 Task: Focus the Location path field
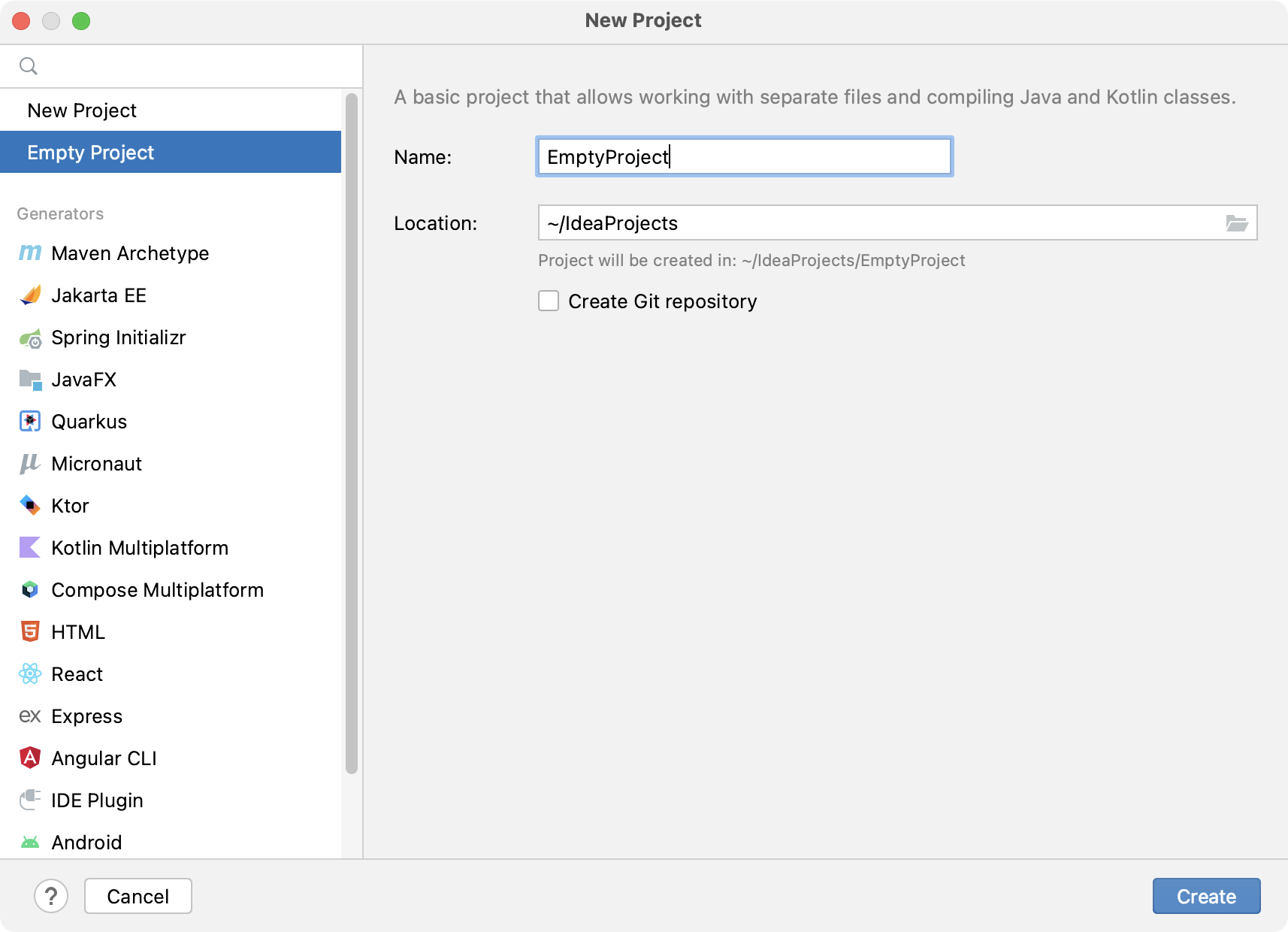click(x=897, y=222)
